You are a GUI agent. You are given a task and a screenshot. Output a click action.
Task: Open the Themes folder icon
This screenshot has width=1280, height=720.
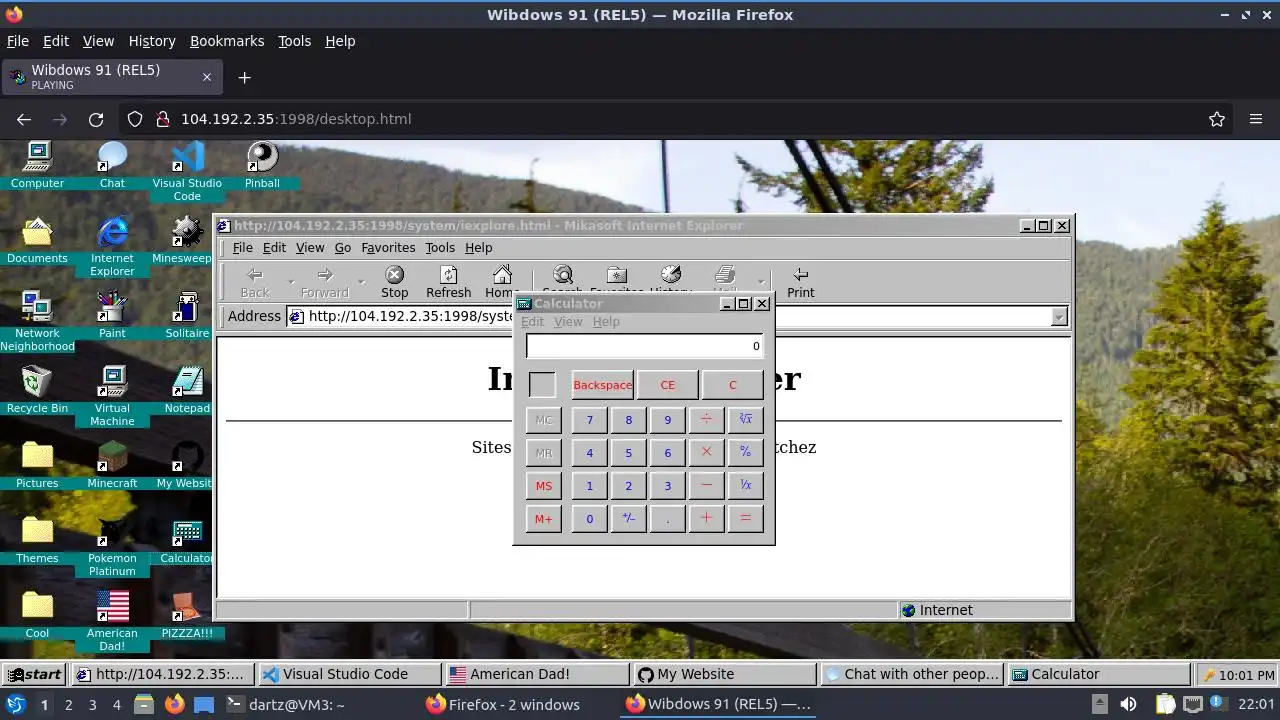(x=37, y=540)
